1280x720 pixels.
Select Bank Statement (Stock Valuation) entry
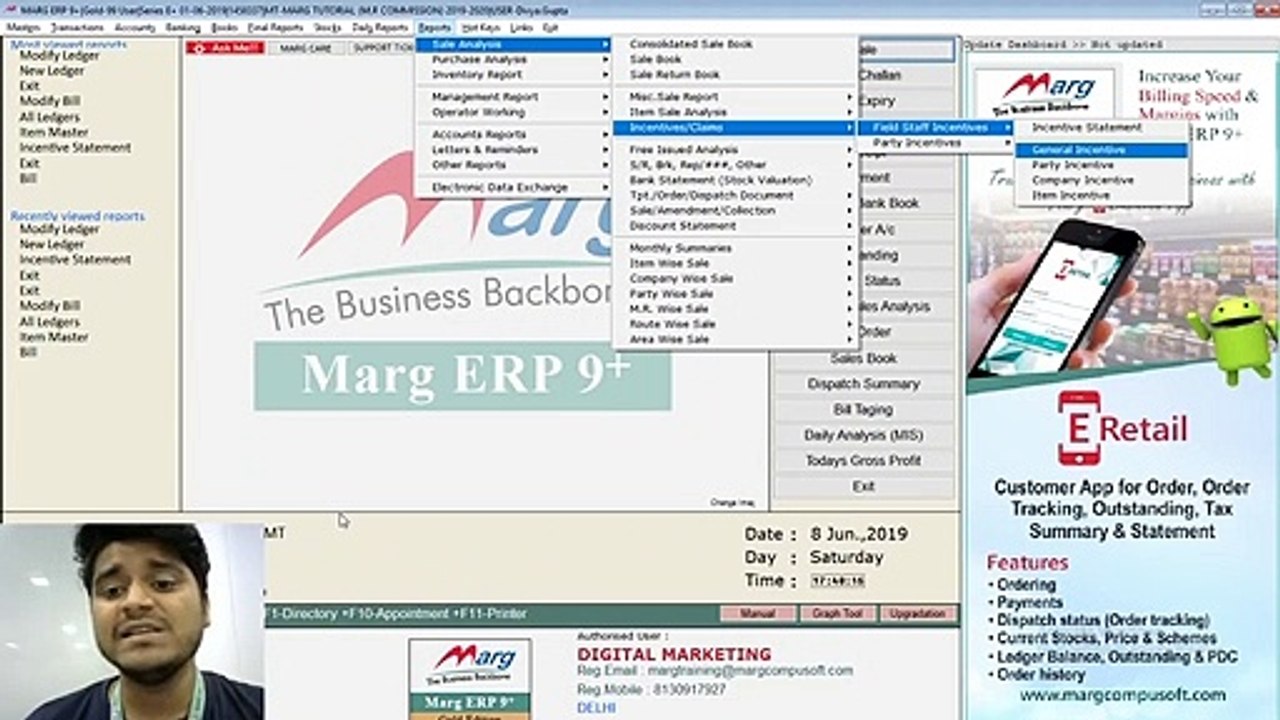735,181
